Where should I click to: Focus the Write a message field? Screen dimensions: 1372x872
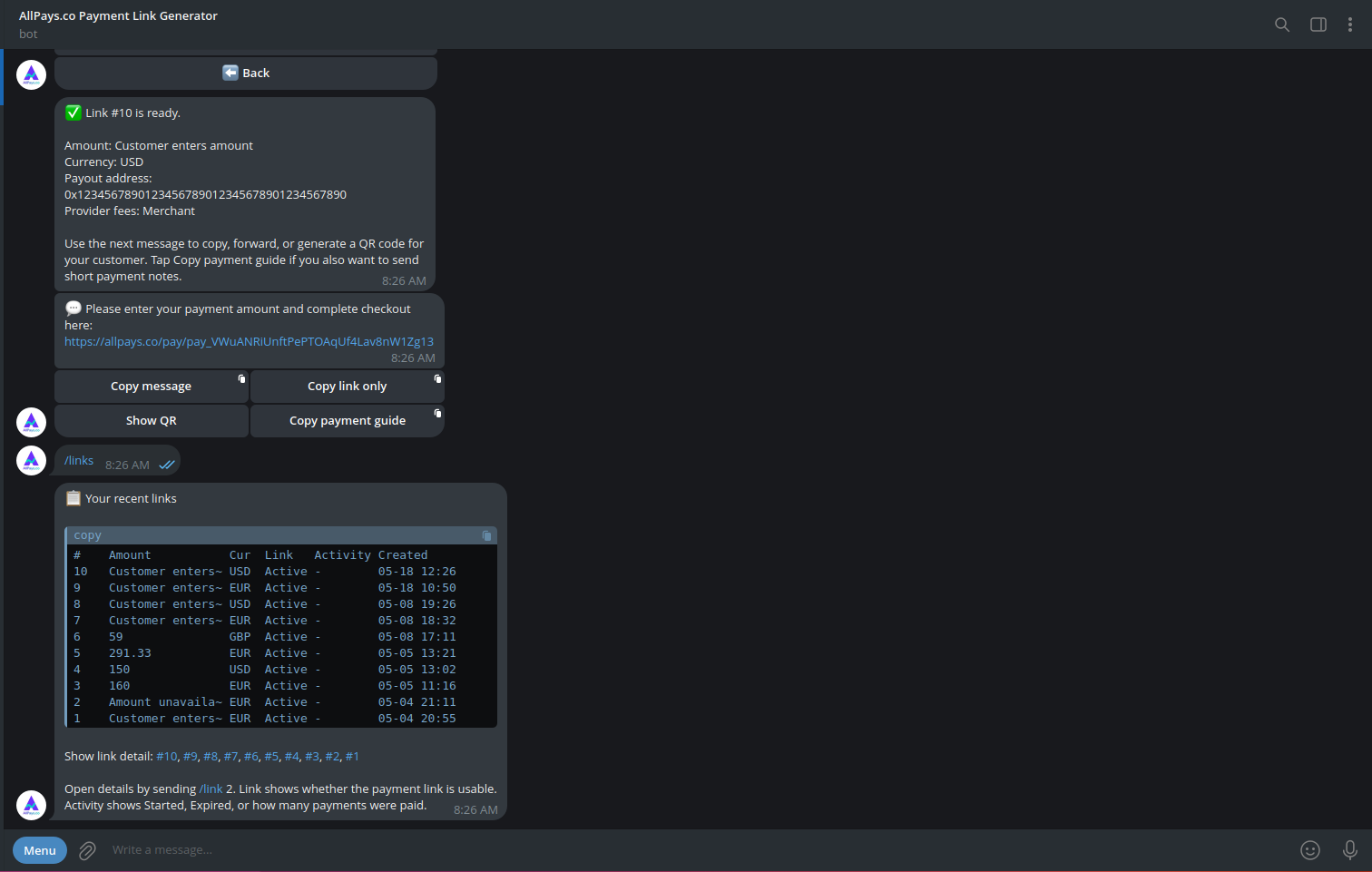click(699, 850)
